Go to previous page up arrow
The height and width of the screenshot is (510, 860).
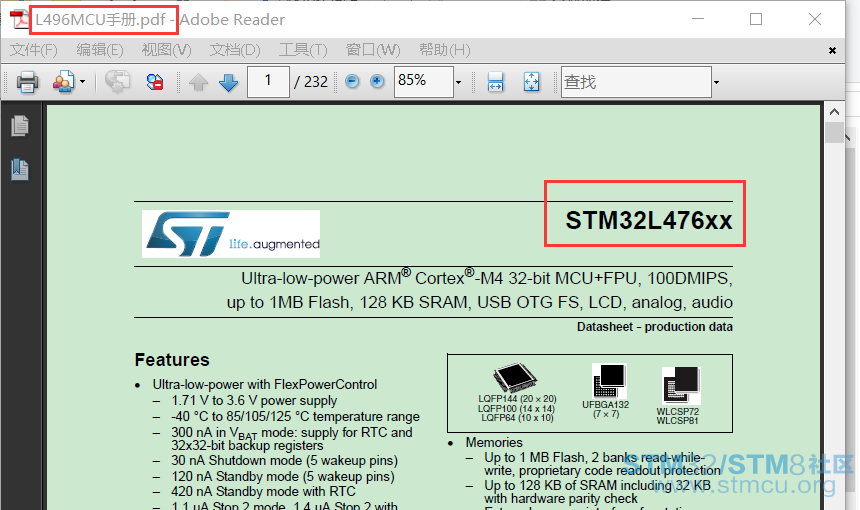point(199,82)
